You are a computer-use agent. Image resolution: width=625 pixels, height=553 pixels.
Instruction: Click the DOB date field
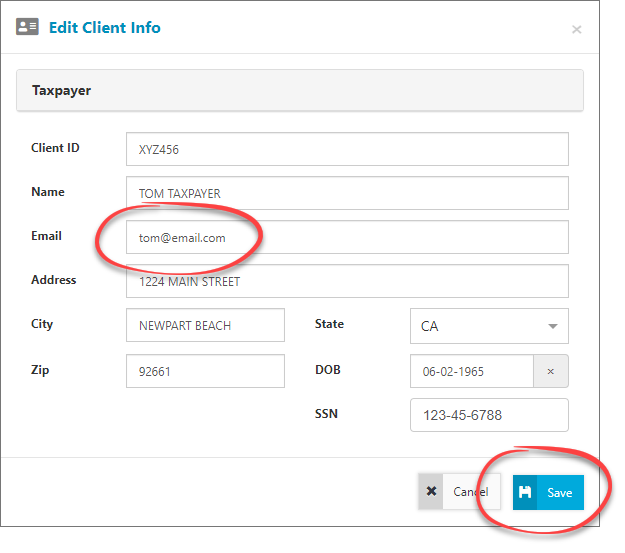472,371
